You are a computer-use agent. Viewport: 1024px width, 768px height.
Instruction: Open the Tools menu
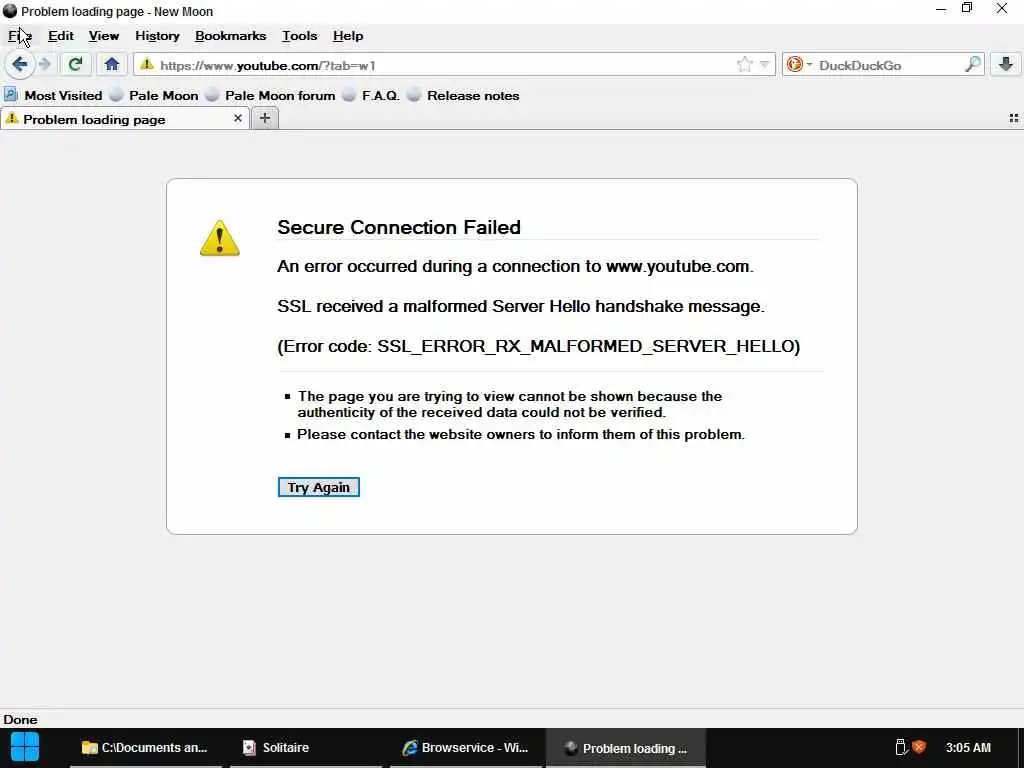click(x=300, y=36)
